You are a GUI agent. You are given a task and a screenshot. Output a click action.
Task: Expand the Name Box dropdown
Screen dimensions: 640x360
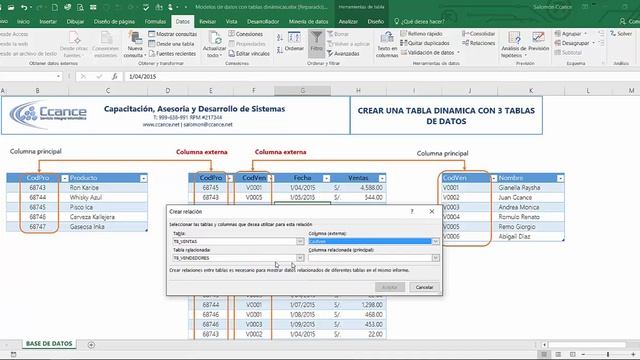coord(58,76)
